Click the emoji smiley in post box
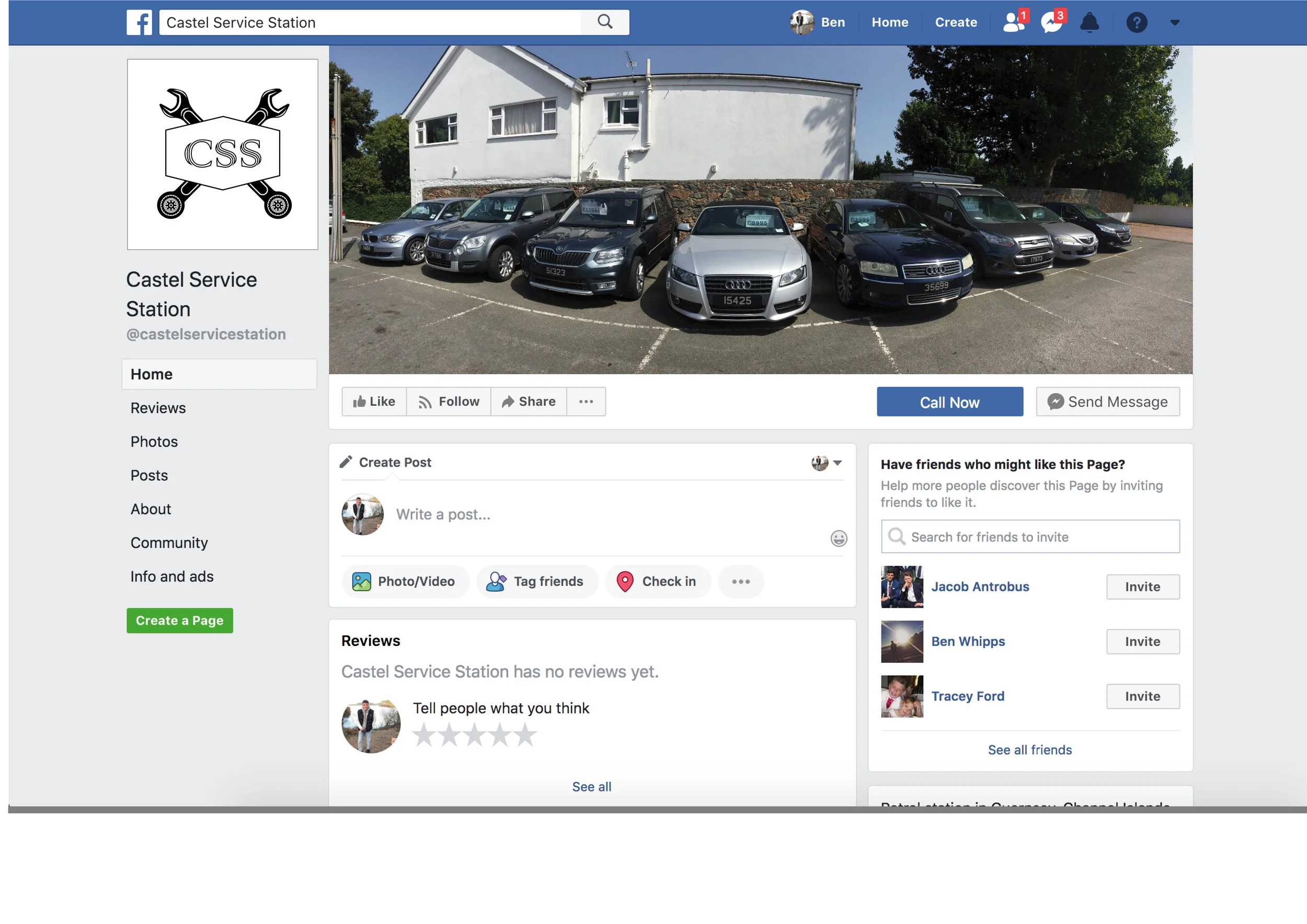The image size is (1307, 924). click(838, 538)
